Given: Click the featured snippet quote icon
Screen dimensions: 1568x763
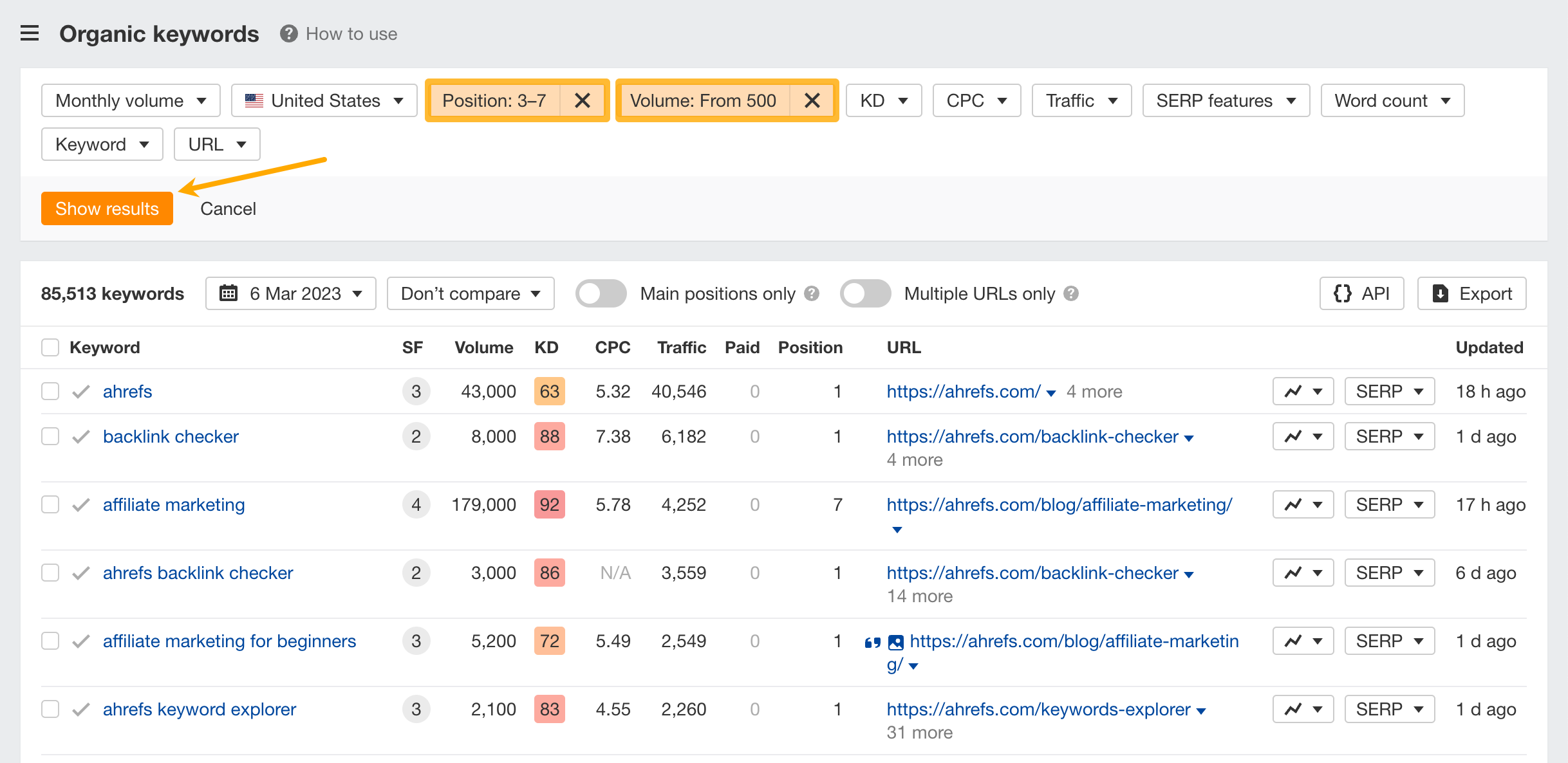Looking at the screenshot, I should click(872, 642).
